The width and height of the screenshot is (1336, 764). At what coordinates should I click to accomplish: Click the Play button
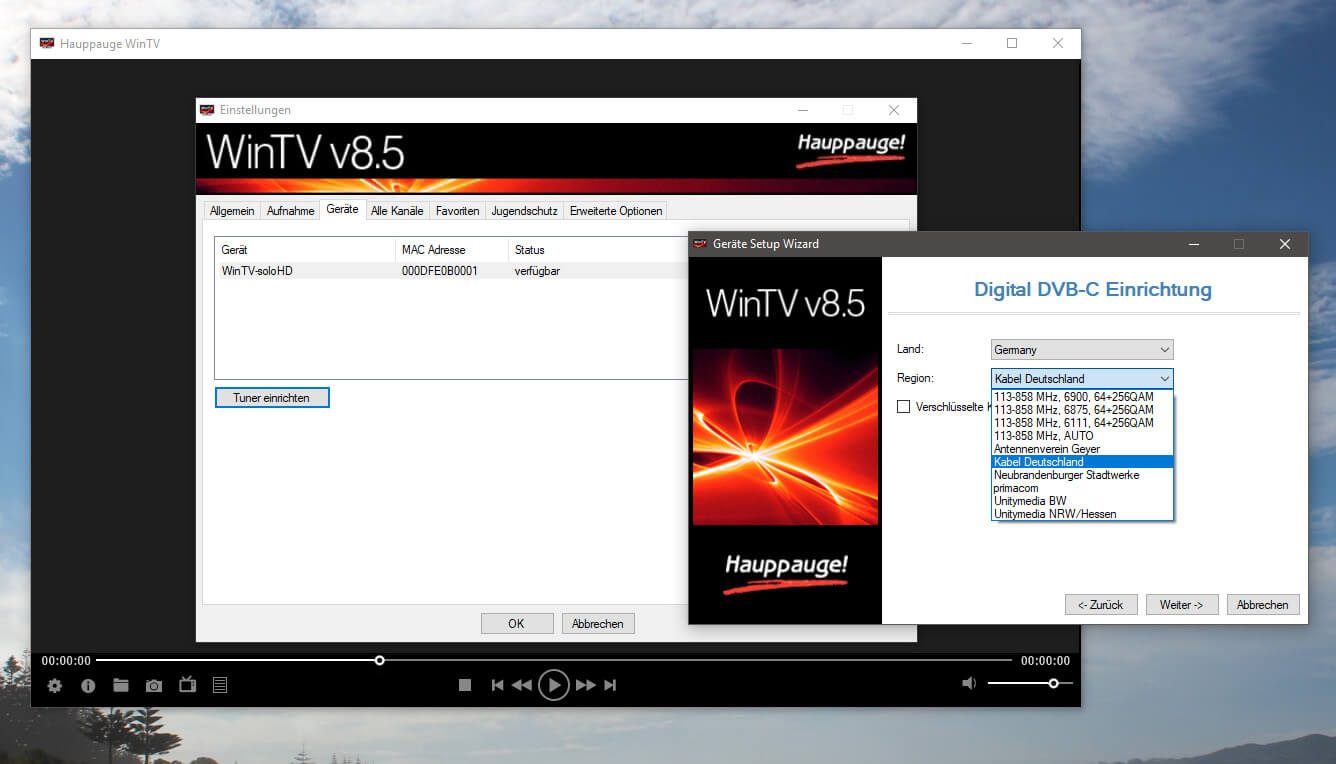(553, 685)
